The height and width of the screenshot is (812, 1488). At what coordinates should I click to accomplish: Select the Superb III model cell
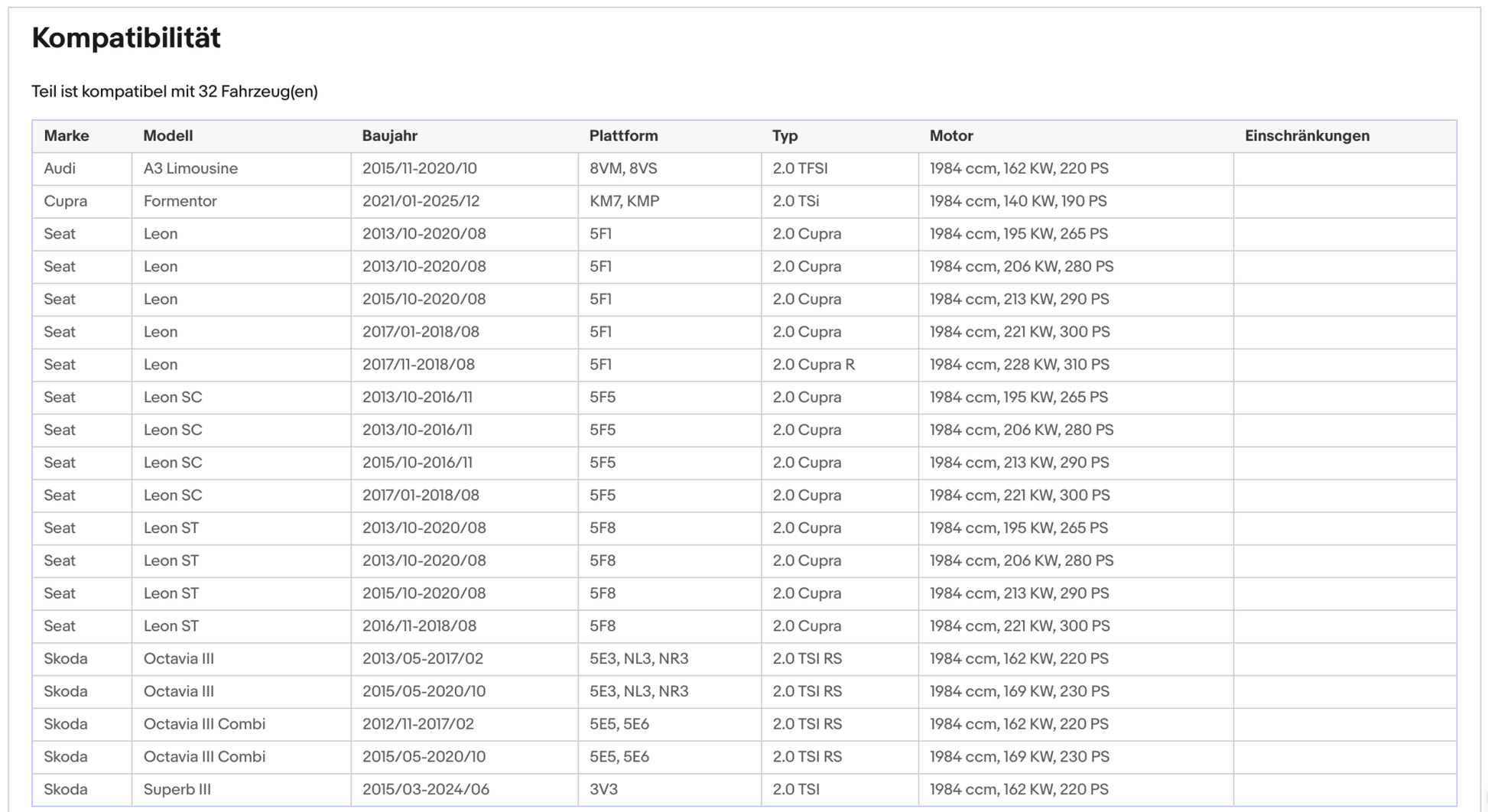coord(177,789)
